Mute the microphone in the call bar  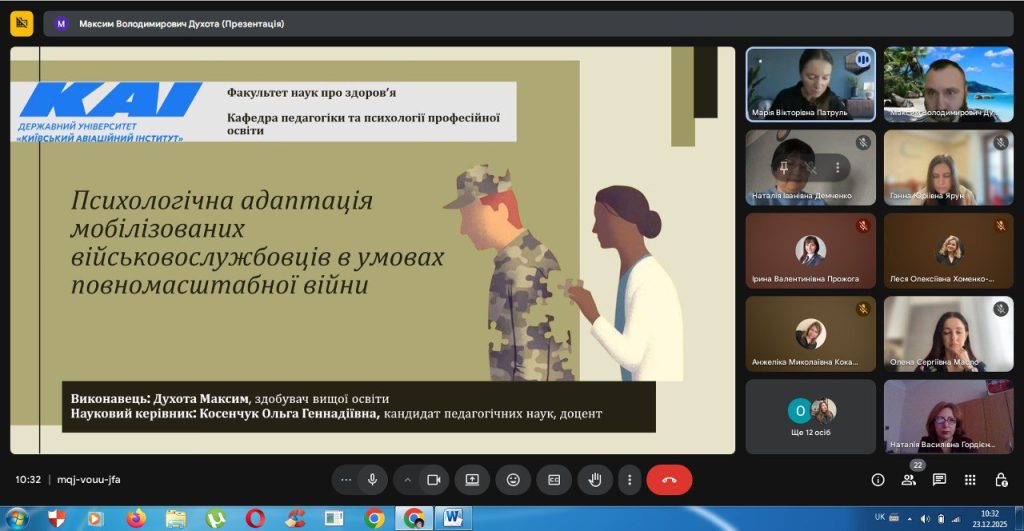click(372, 480)
